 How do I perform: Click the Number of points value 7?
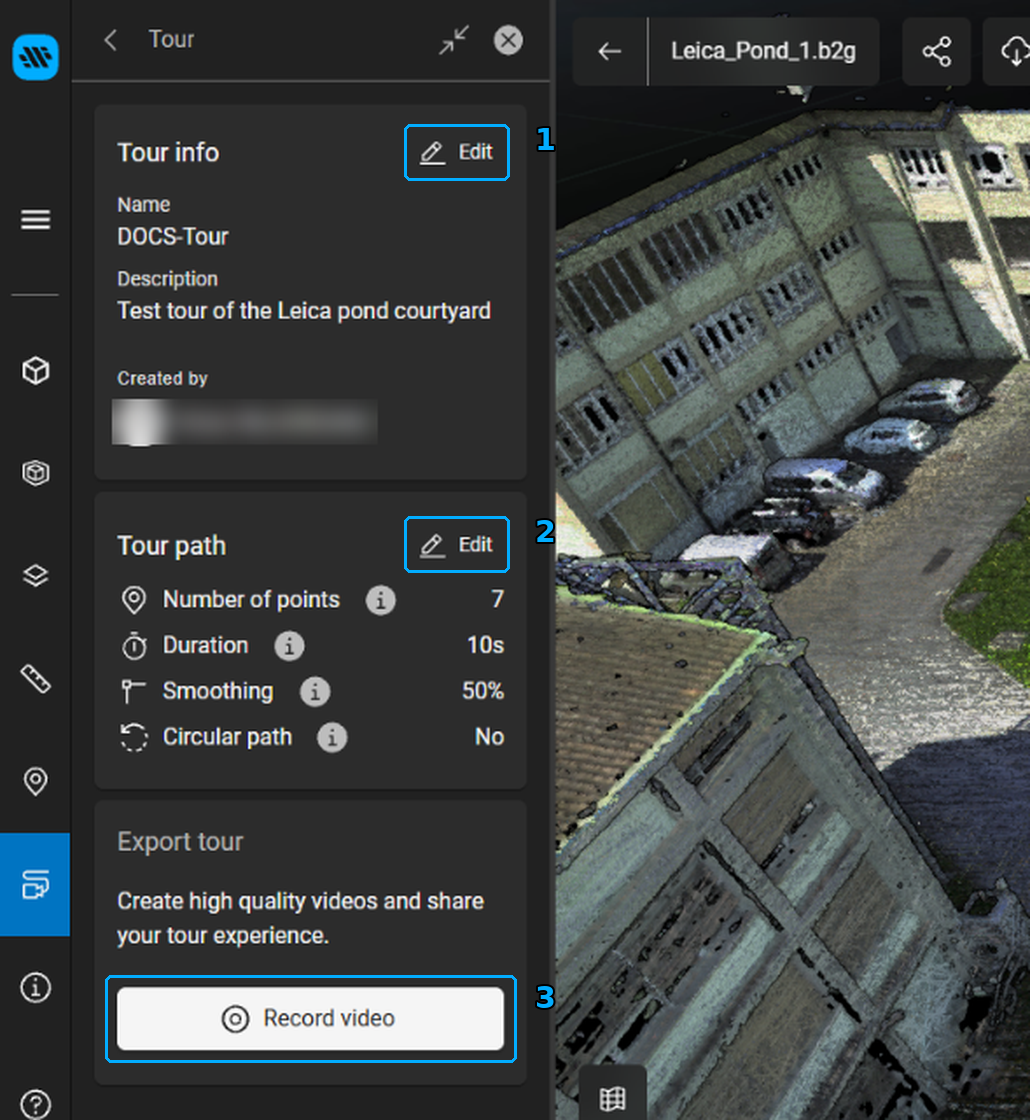(498, 599)
